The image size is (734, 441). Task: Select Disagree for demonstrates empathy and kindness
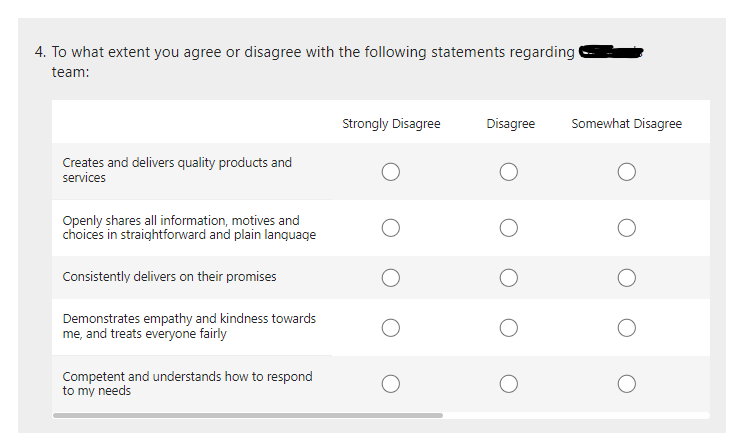pyautogui.click(x=509, y=327)
